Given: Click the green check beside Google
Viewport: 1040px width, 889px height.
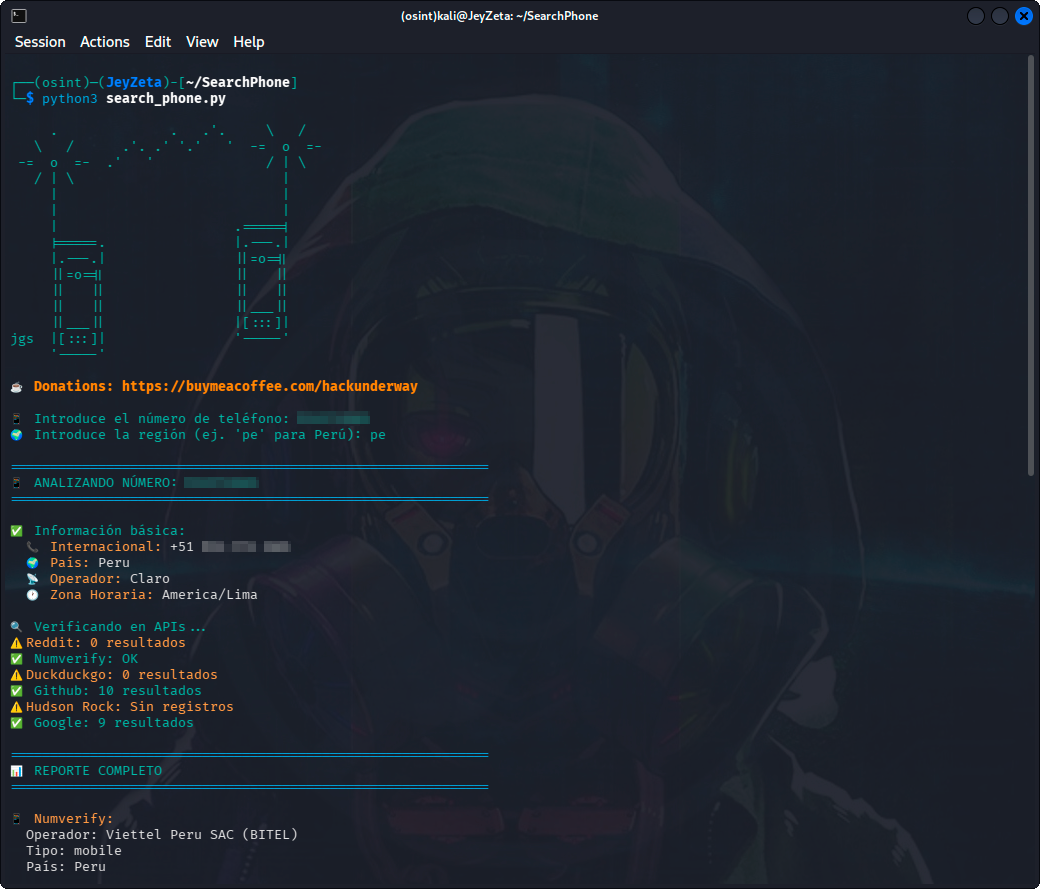Looking at the screenshot, I should [17, 723].
